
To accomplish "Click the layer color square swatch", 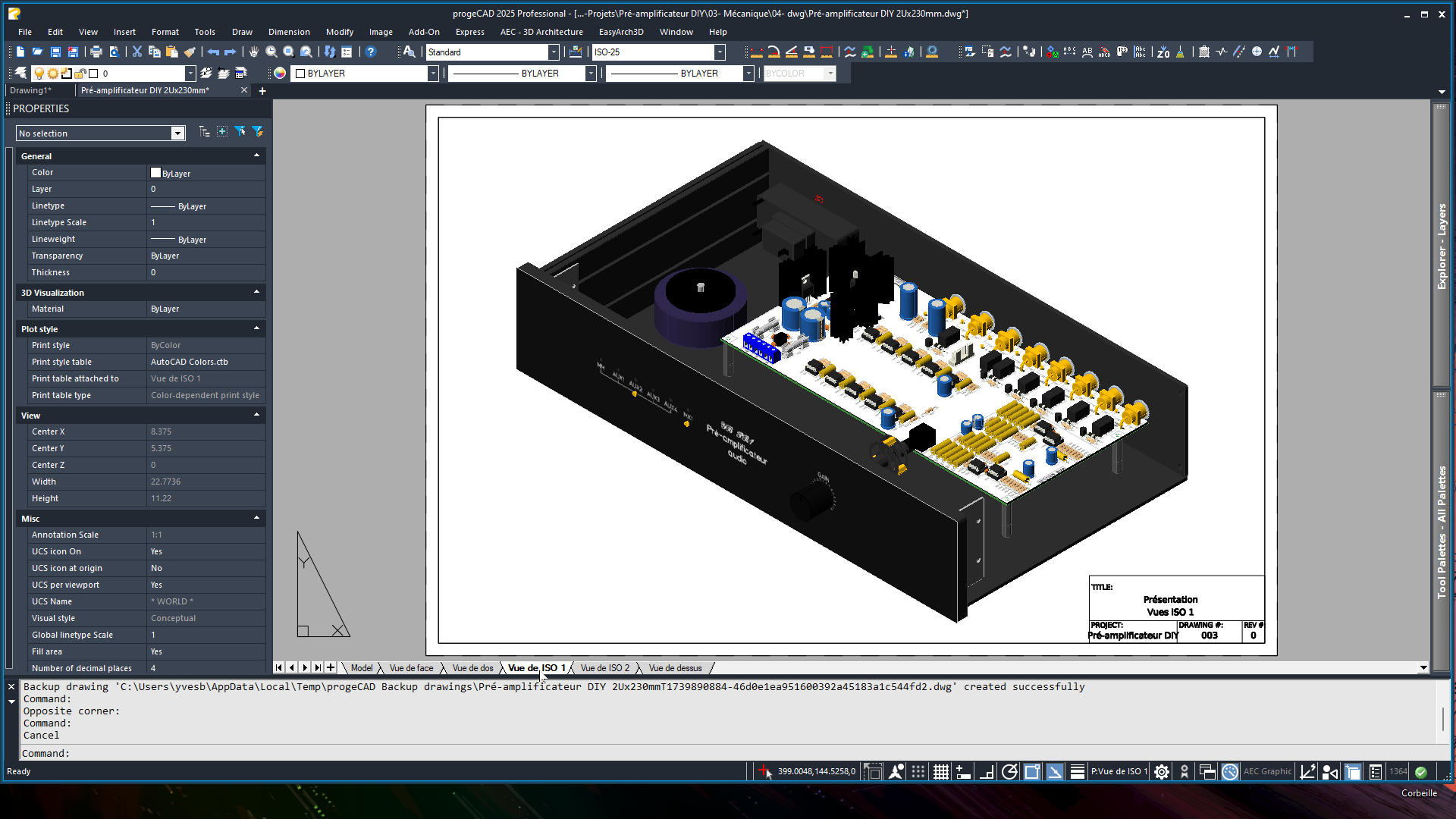I will (x=94, y=74).
